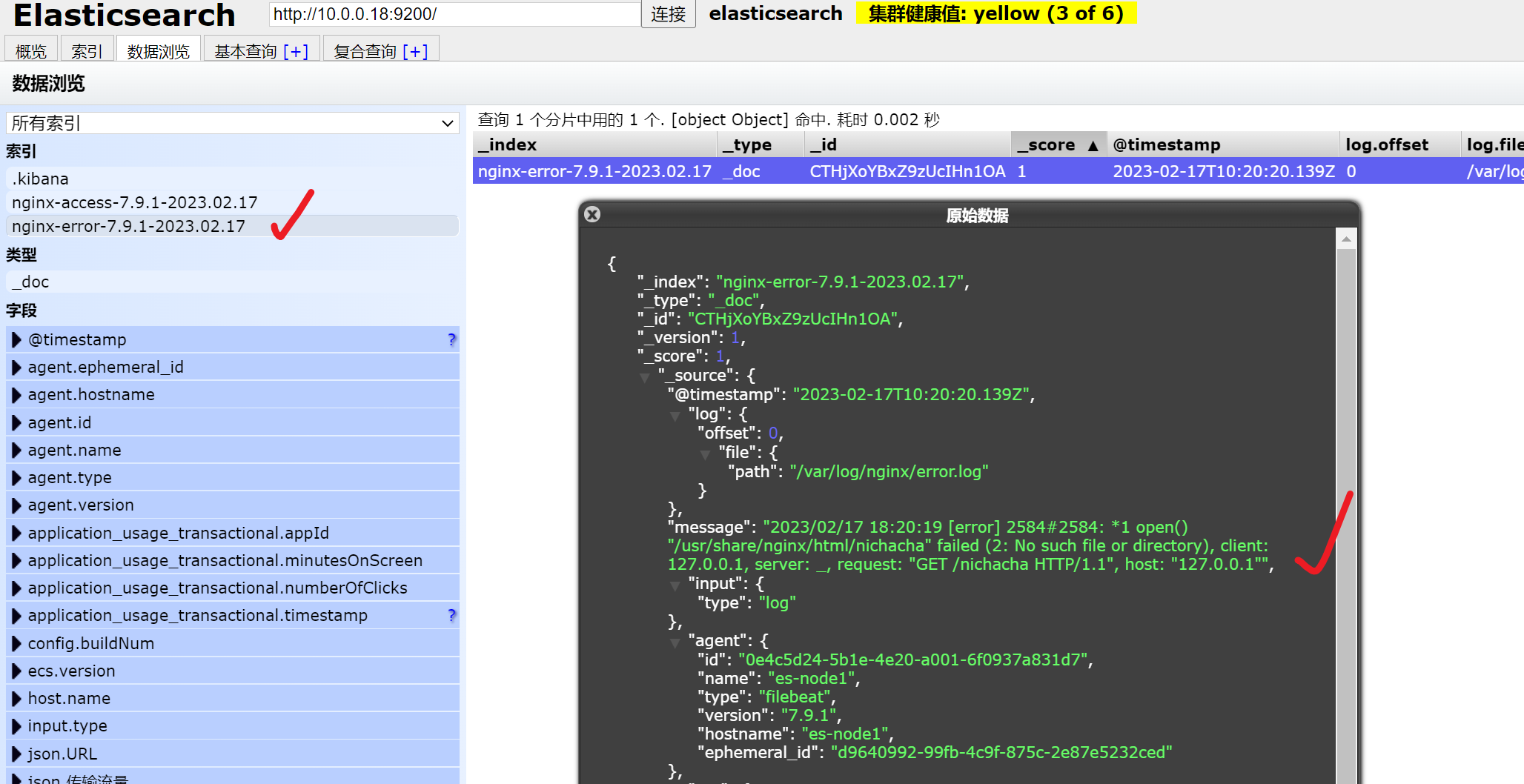Click help icon beside application_usage_transactional.timestamp
The image size is (1524, 784).
(x=451, y=615)
